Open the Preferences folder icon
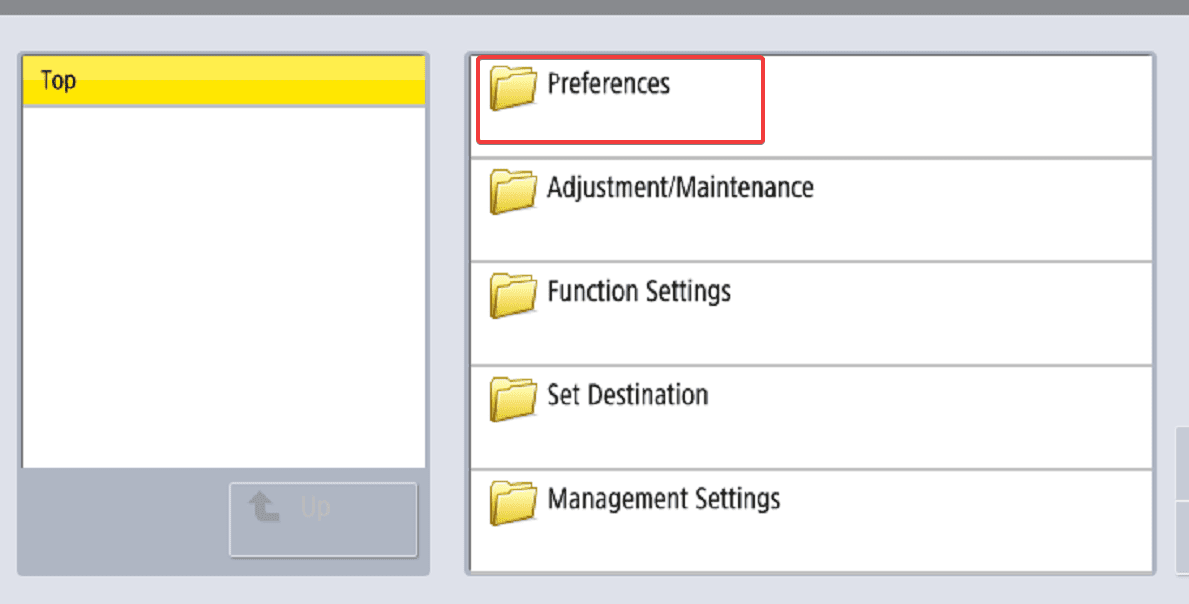Image resolution: width=1189 pixels, height=604 pixels. (513, 88)
